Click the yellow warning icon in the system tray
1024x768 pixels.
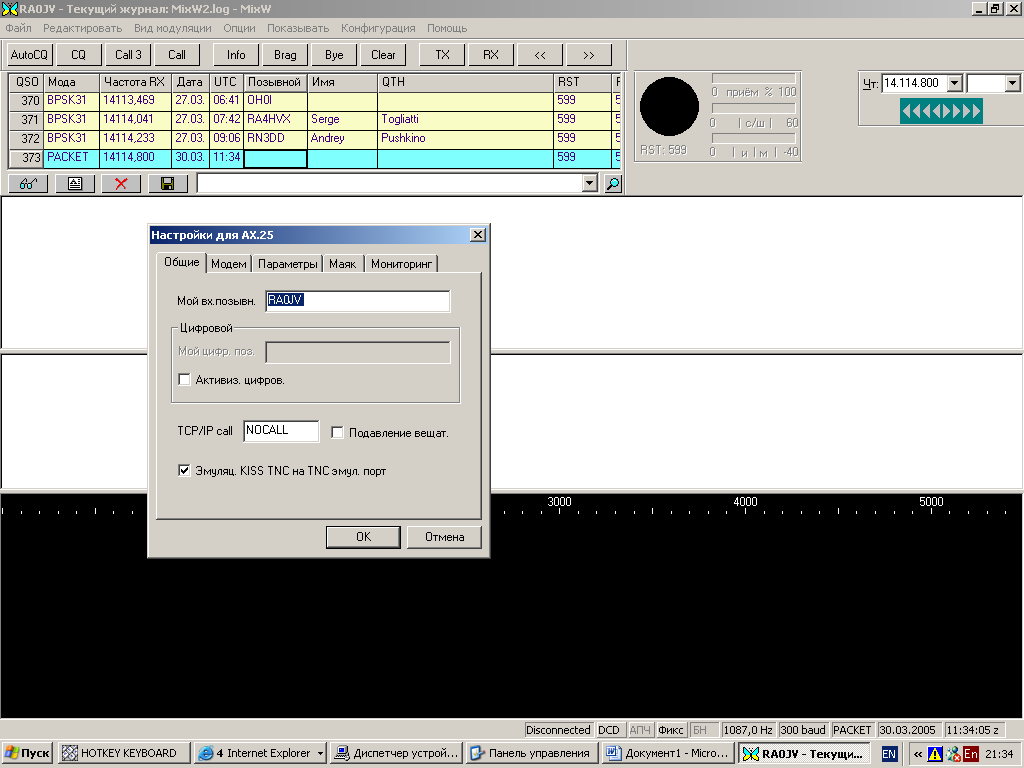coord(935,754)
